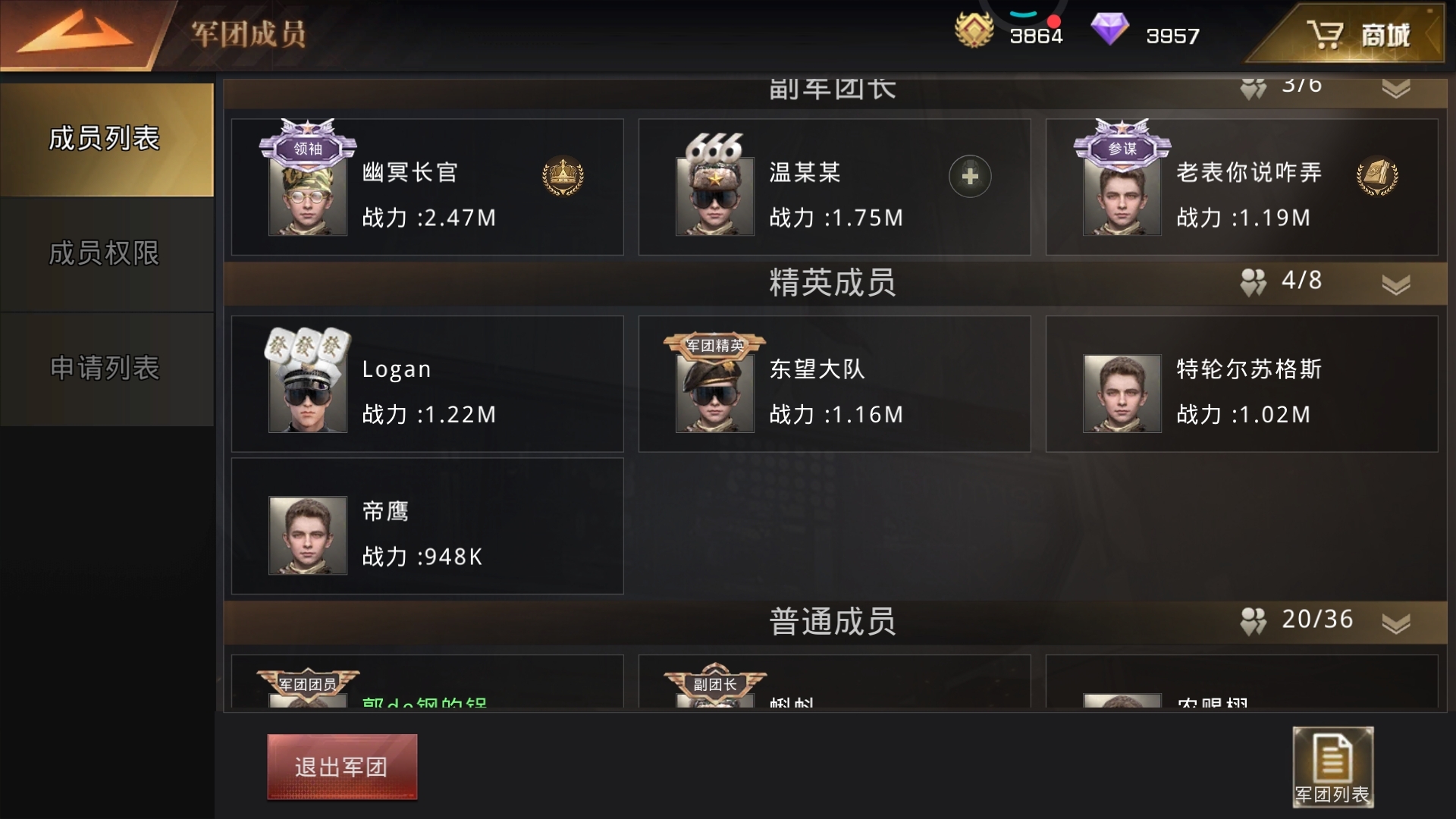Click the red 退出军团 button
Viewport: 1456px width, 819px height.
pos(342,767)
